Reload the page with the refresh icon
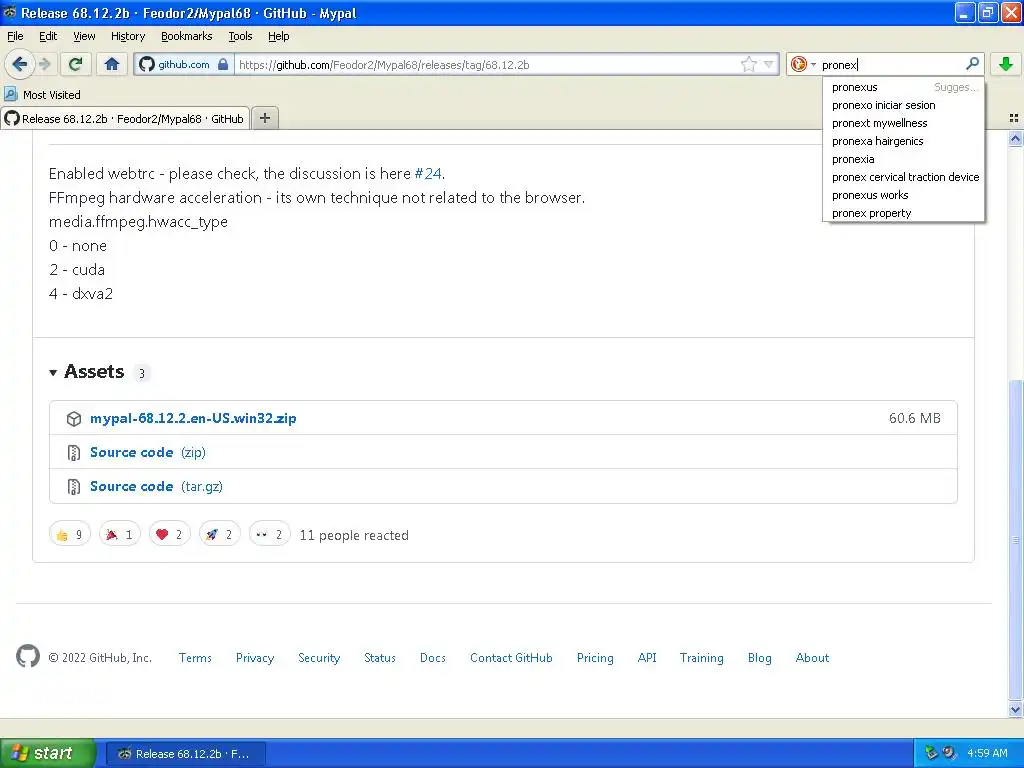The width and height of the screenshot is (1024, 768). (75, 64)
